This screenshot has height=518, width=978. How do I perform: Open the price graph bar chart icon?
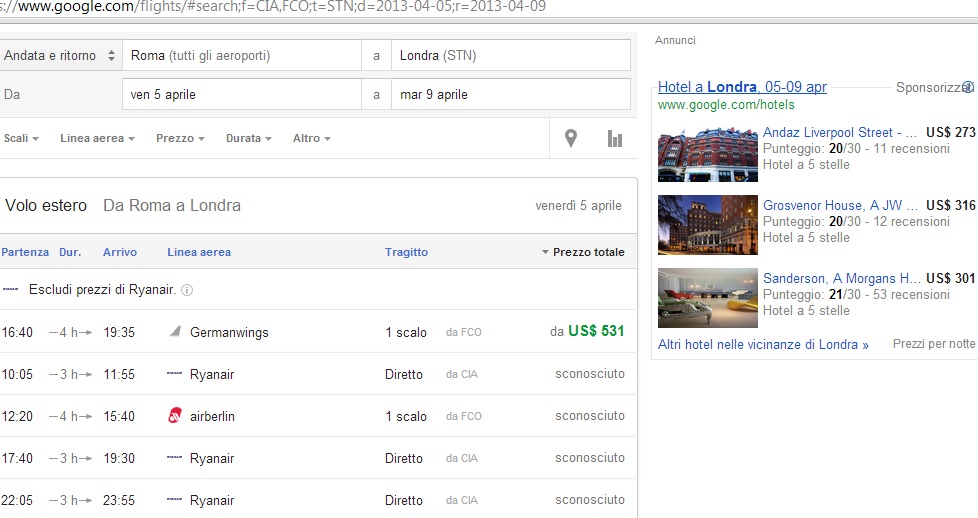(x=615, y=139)
